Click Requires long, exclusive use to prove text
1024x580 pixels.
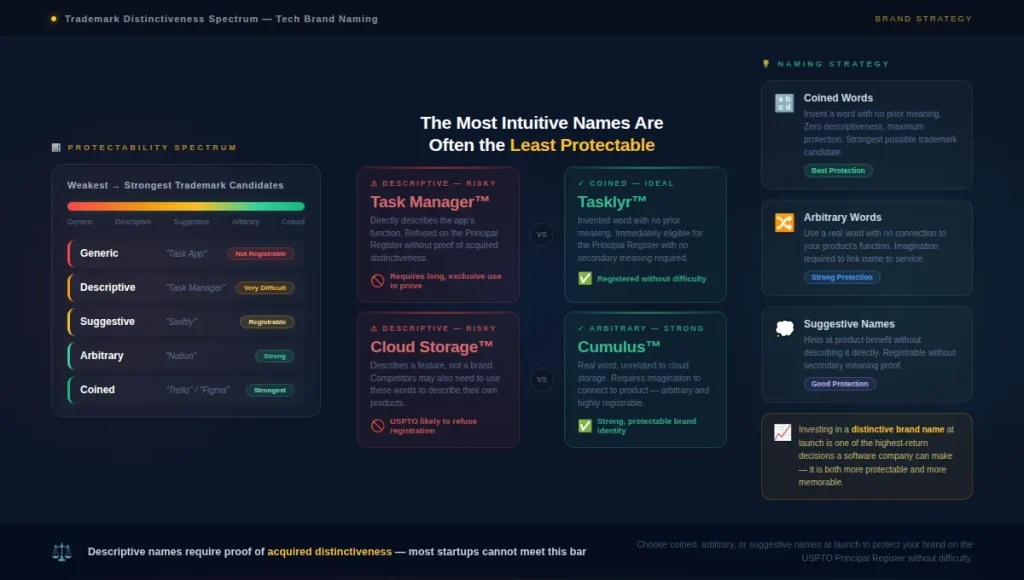tap(446, 281)
